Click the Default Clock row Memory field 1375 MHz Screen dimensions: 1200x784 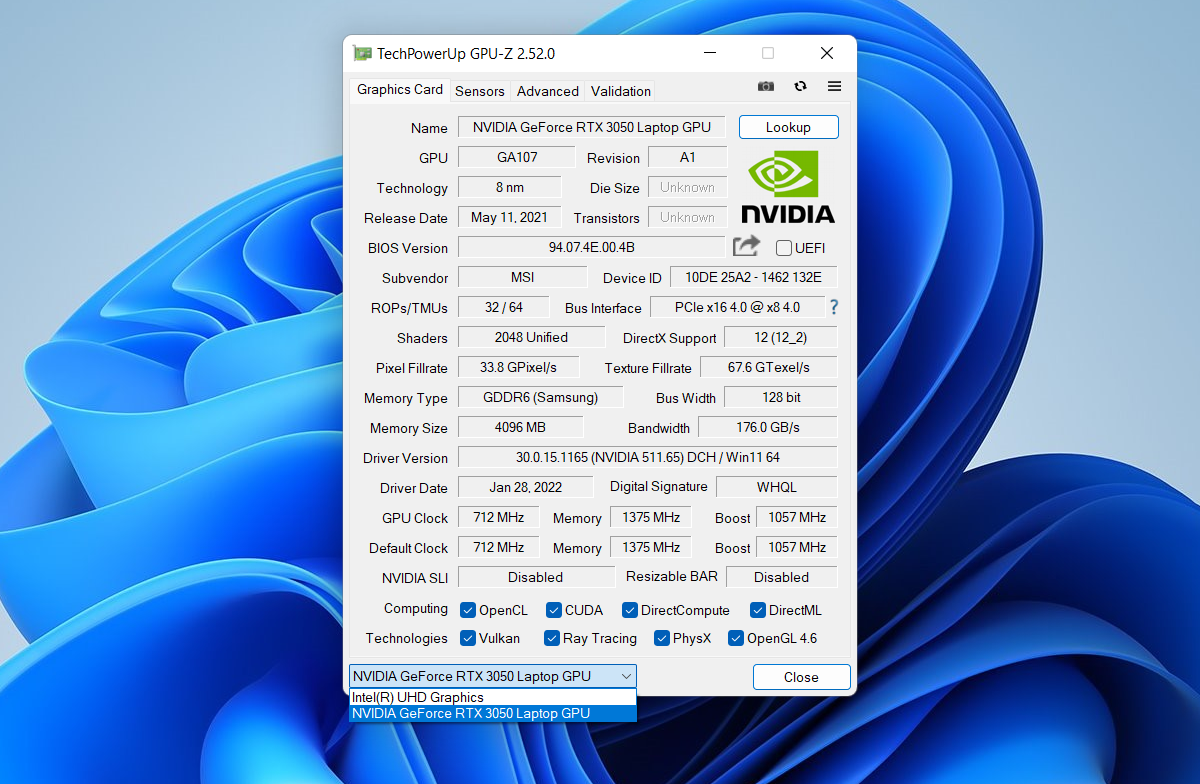[652, 547]
